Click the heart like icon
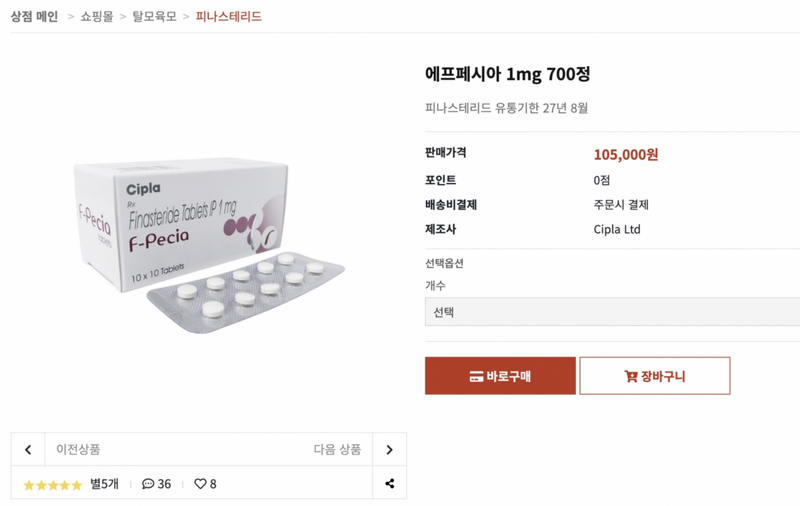The height and width of the screenshot is (506, 800). tap(200, 484)
